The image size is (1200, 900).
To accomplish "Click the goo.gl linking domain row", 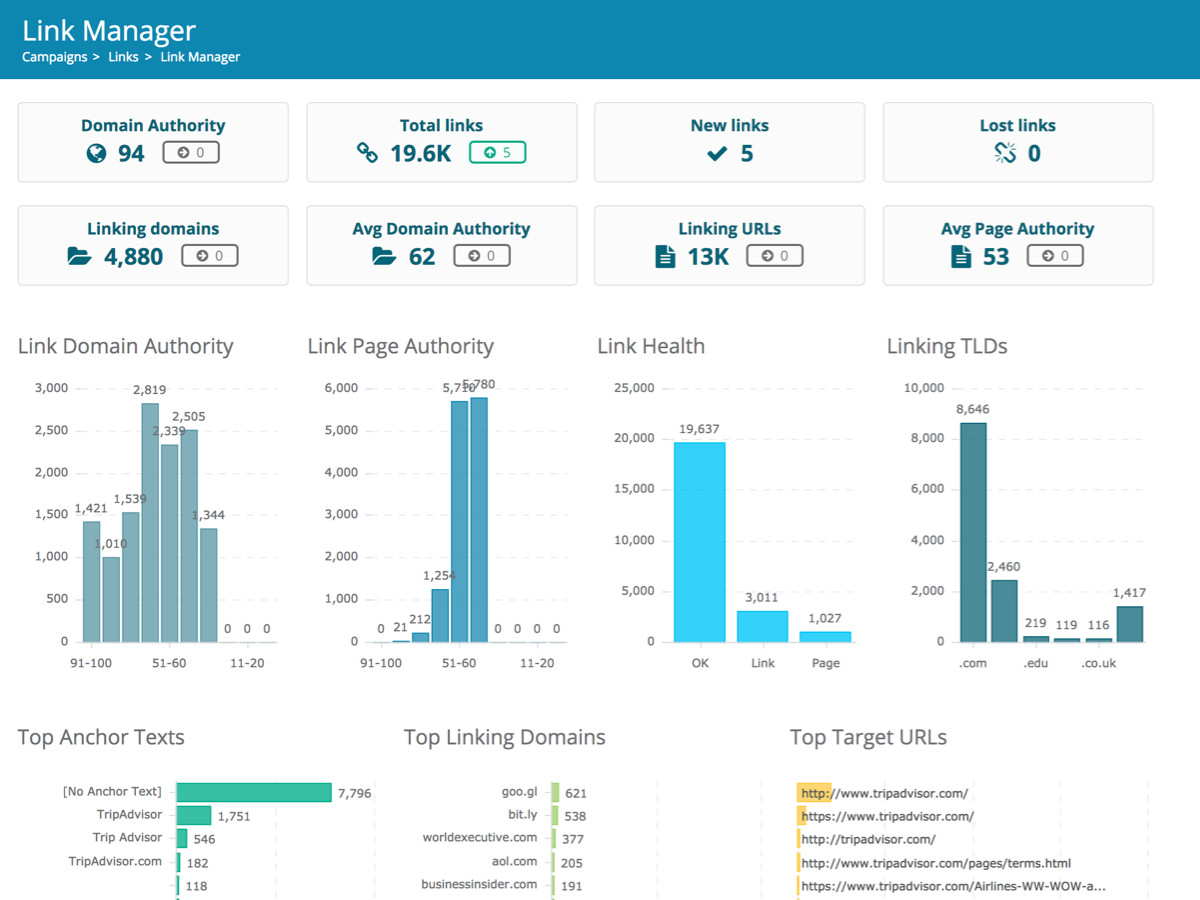I will (x=520, y=792).
